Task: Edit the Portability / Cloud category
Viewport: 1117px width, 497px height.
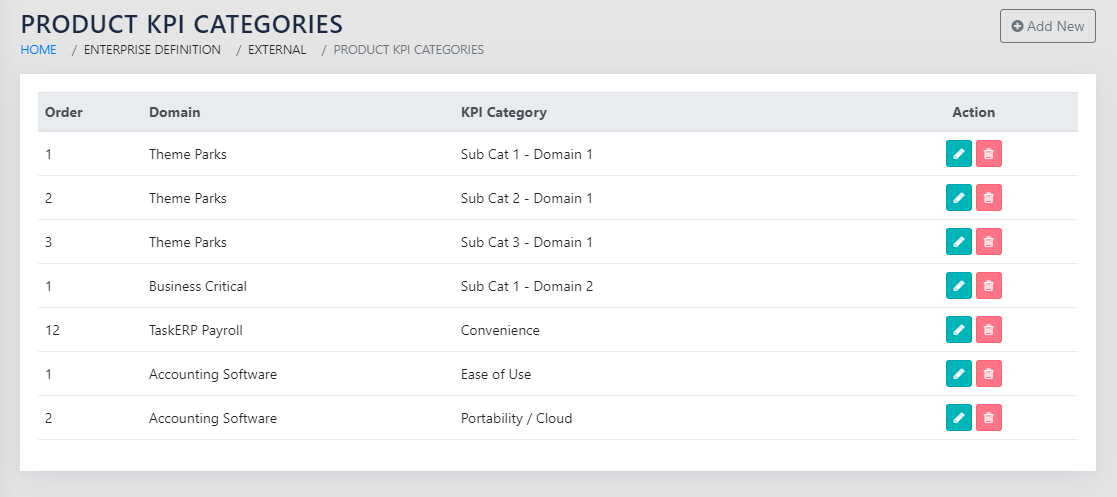Action: coord(958,418)
